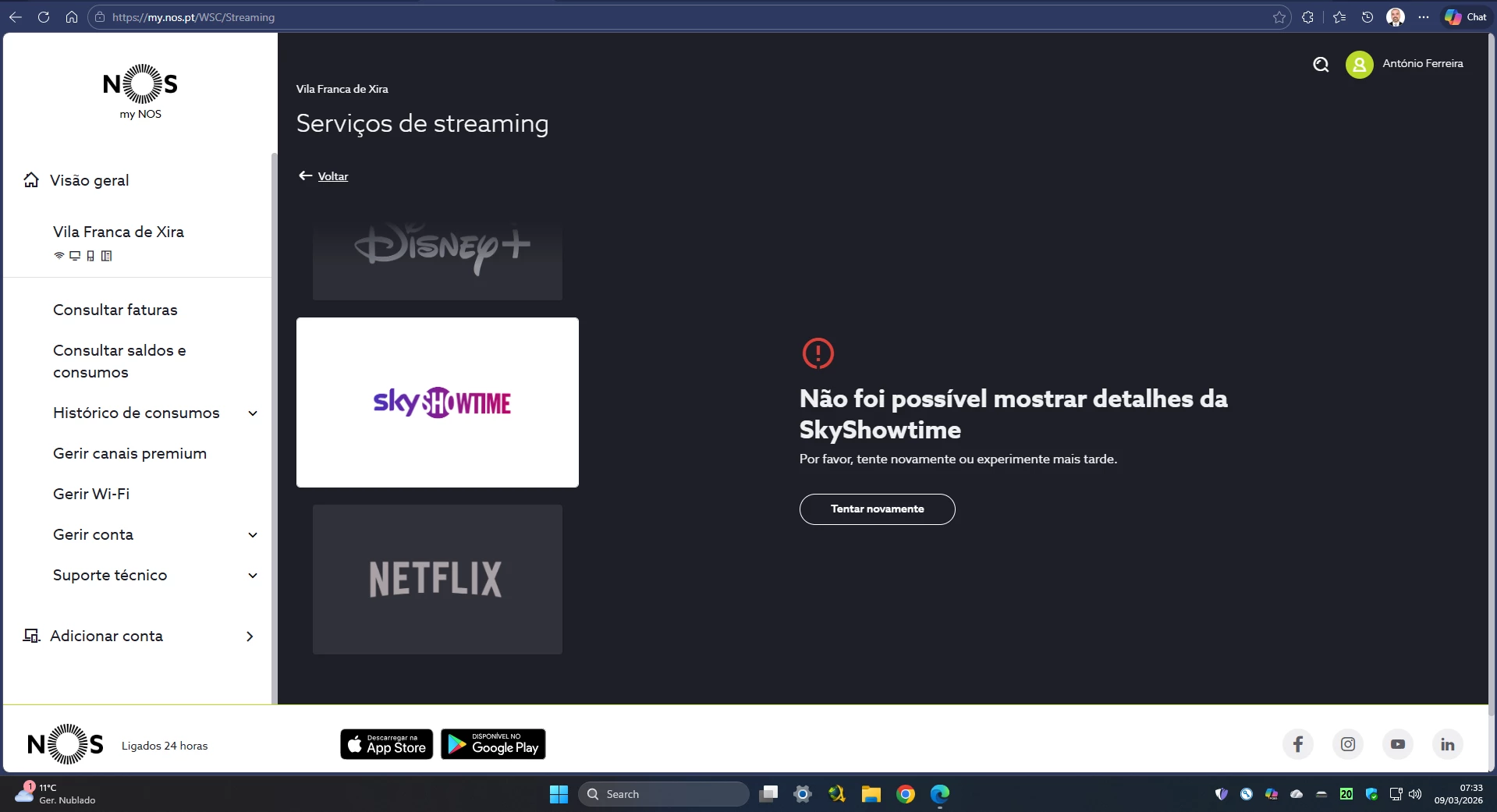Image resolution: width=1497 pixels, height=812 pixels.
Task: Go back with the Voltar link
Action: tap(332, 176)
